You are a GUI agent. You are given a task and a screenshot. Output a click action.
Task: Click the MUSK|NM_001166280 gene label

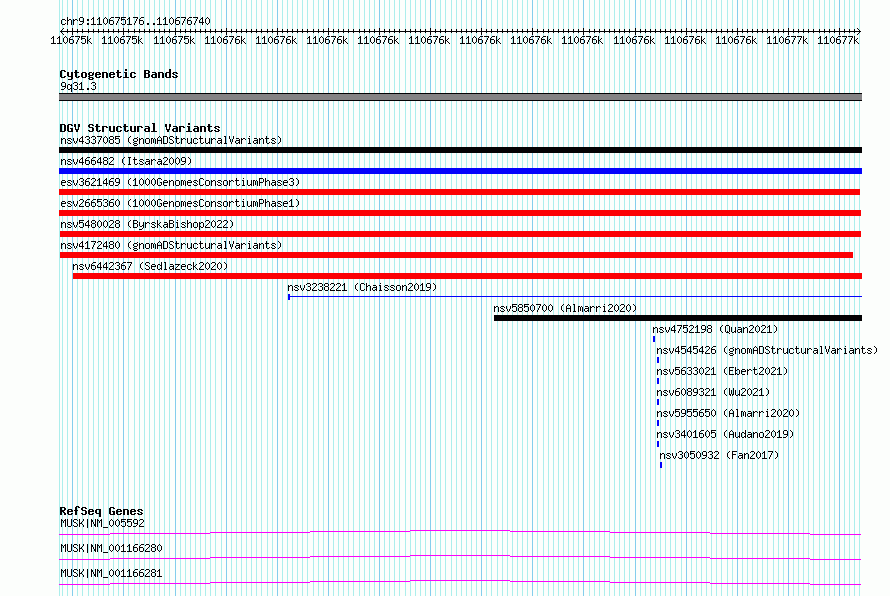[111, 548]
